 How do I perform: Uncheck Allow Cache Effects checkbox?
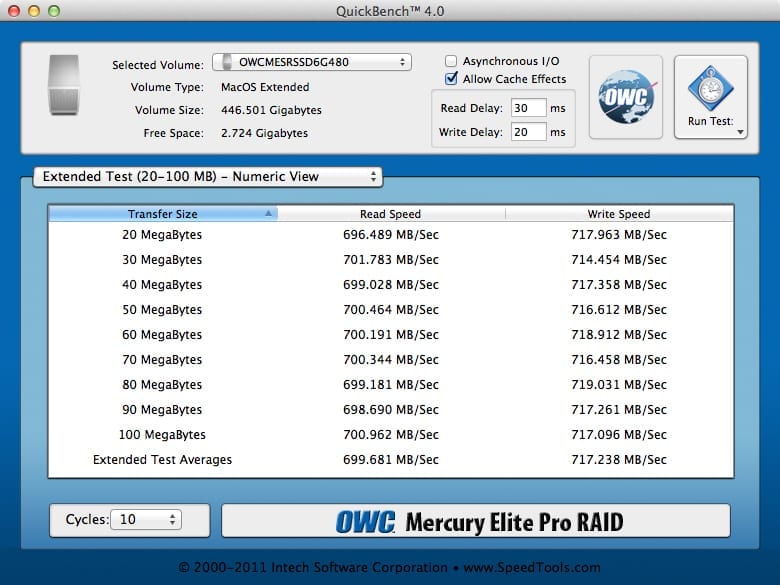coord(452,79)
